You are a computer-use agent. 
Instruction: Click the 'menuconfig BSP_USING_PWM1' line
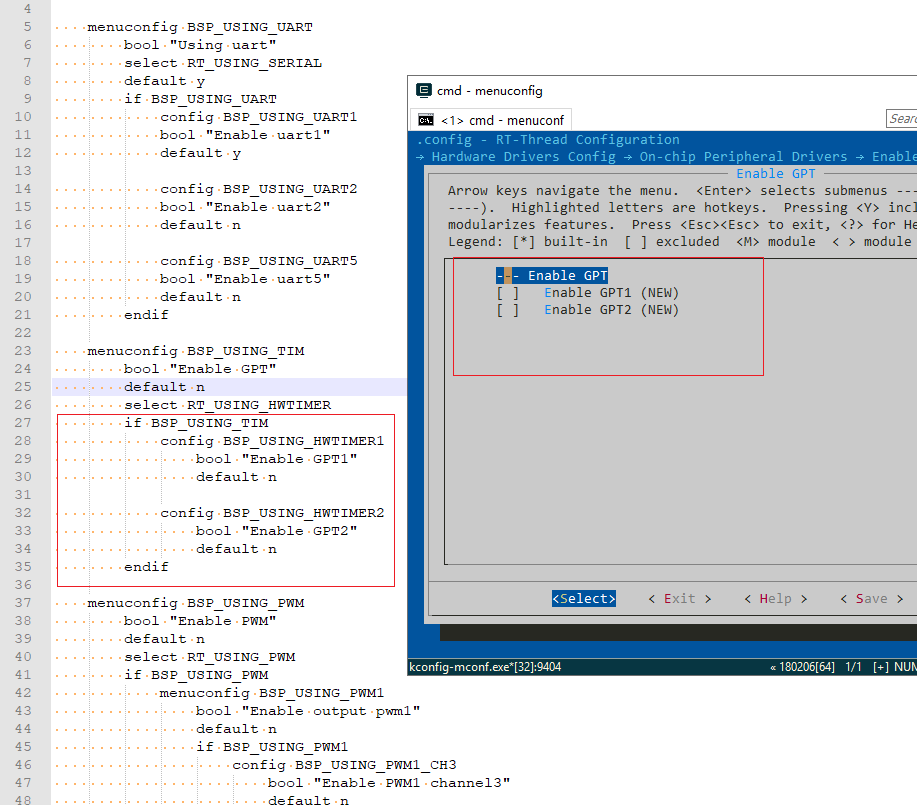pyautogui.click(x=271, y=693)
